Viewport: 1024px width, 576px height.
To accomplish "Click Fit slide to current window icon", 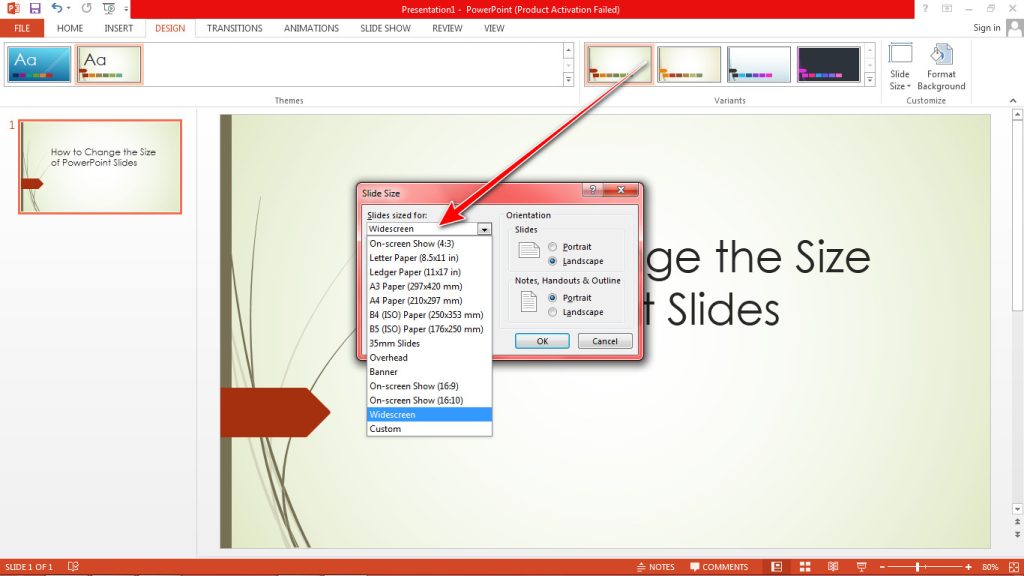I will tap(1013, 566).
